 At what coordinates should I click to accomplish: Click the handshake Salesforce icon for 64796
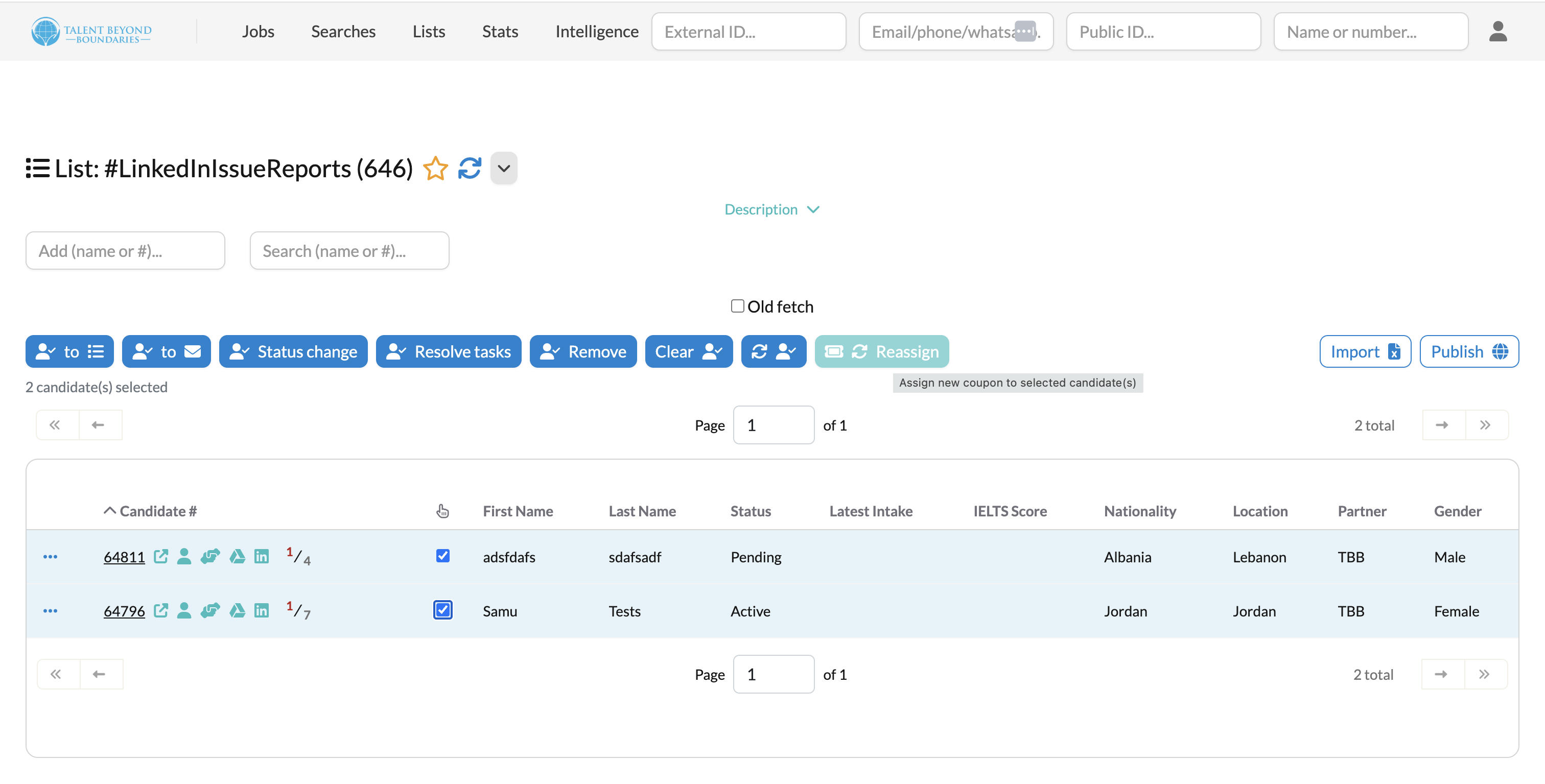click(x=210, y=610)
